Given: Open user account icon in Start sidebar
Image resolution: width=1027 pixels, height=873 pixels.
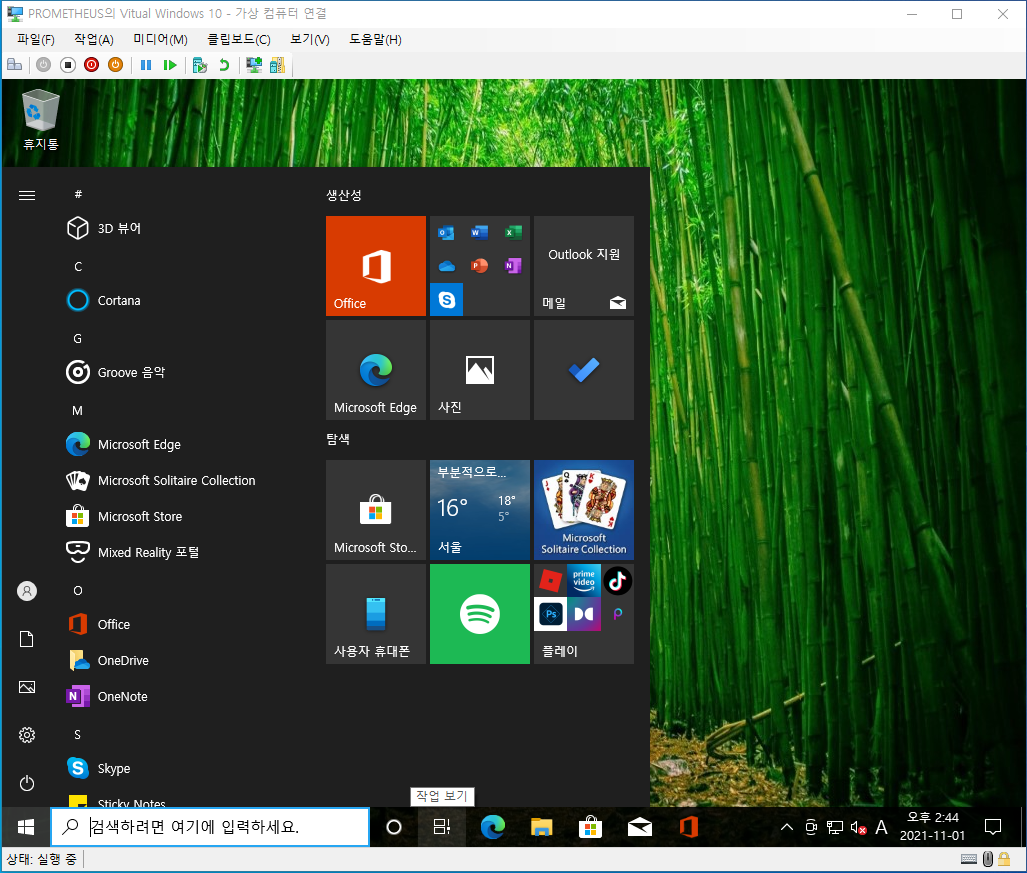Looking at the screenshot, I should point(27,591).
